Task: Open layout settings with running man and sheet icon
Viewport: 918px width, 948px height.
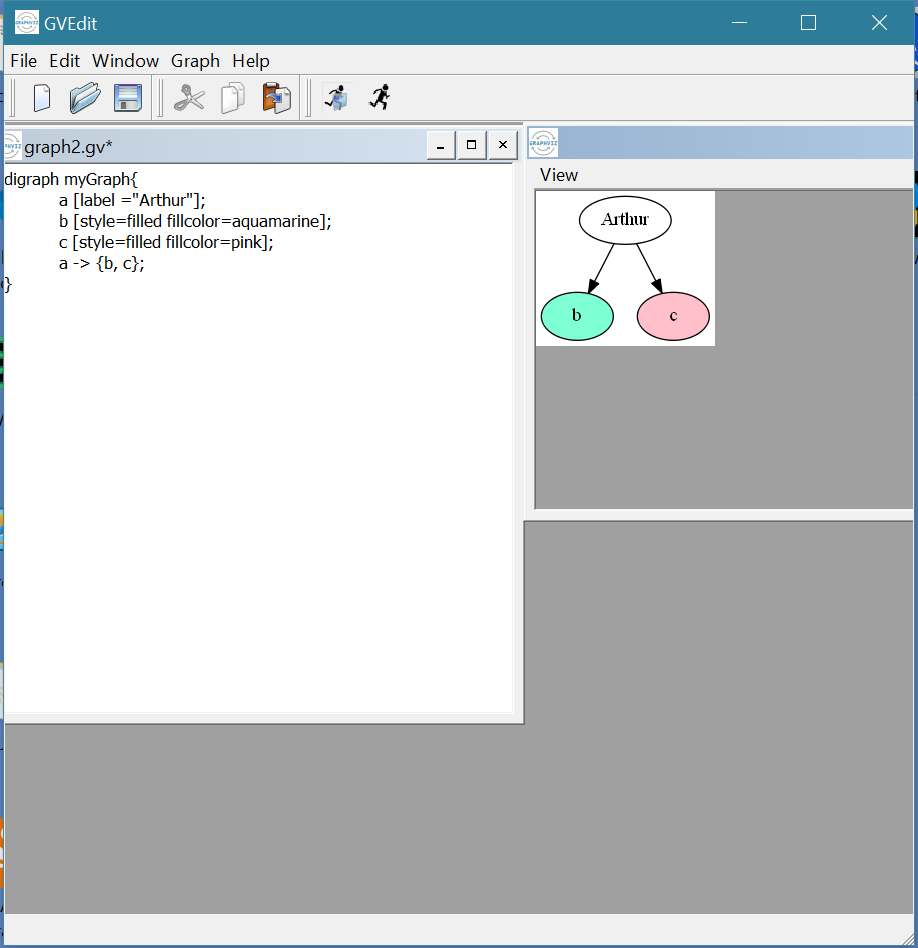Action: coord(337,97)
